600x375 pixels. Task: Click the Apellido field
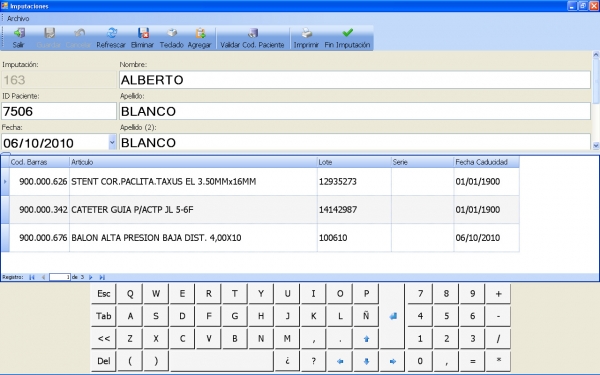click(355, 111)
